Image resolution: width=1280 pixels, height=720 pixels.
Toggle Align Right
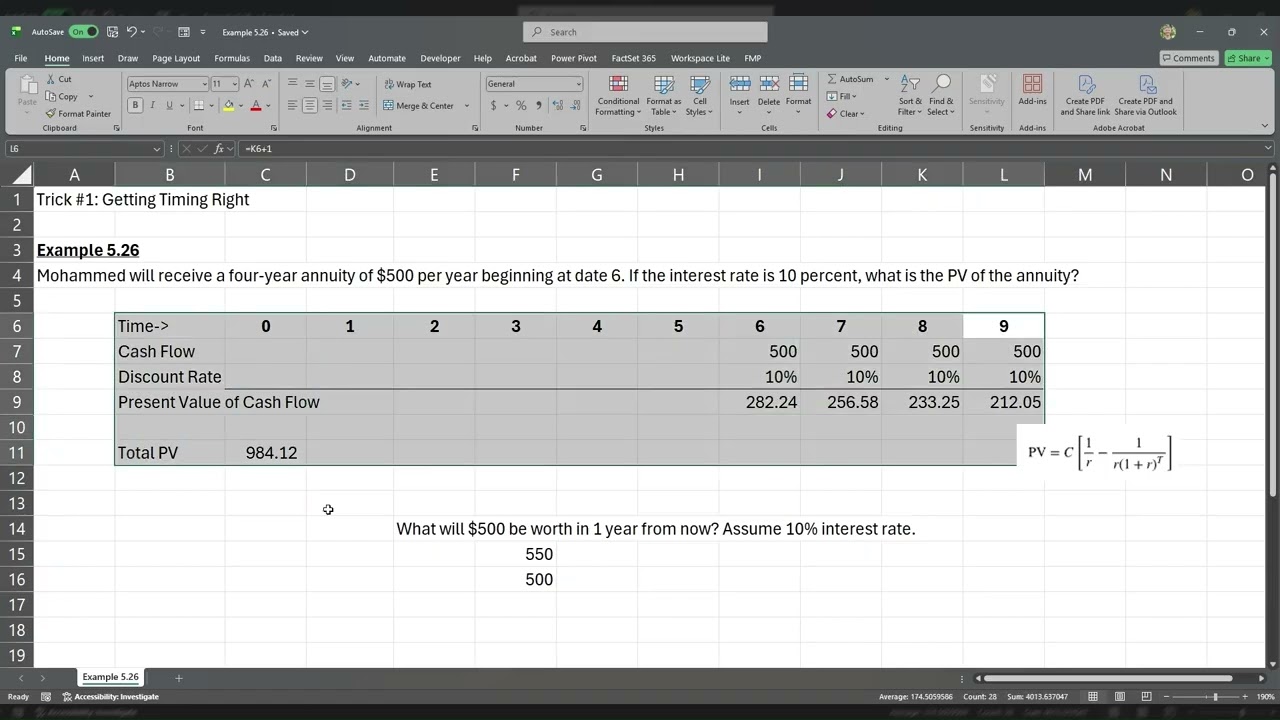[326, 105]
